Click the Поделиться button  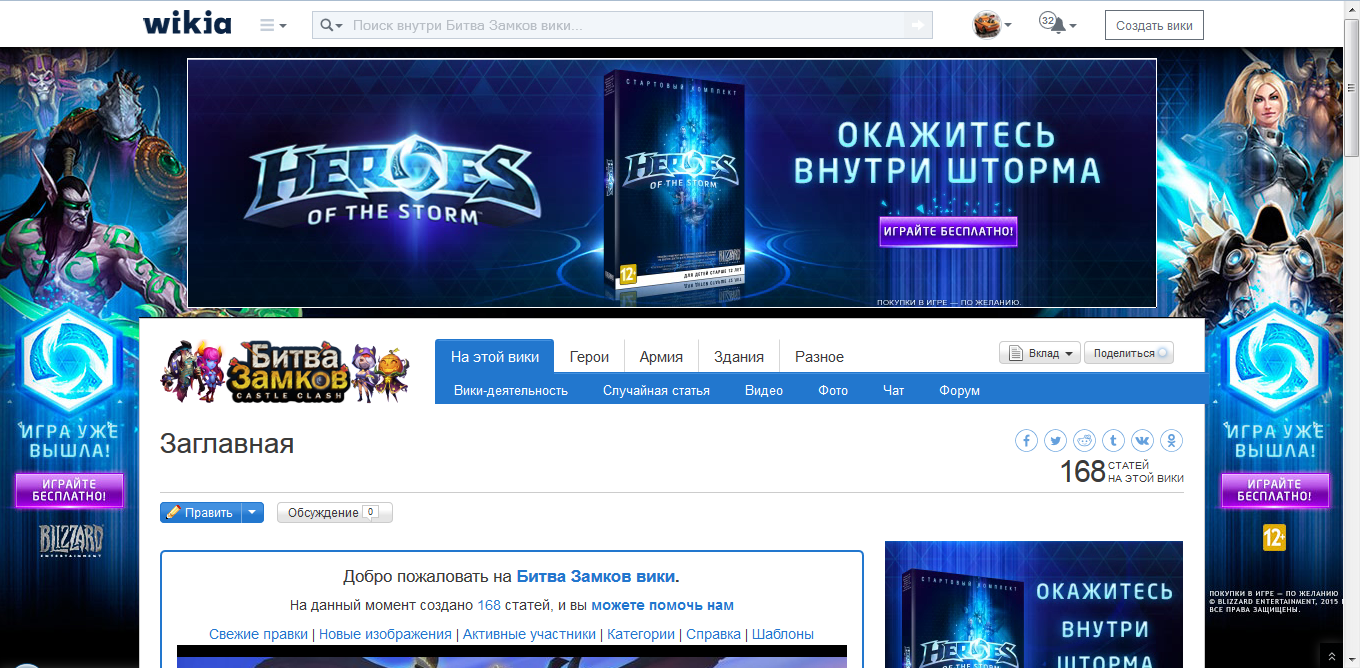1129,353
